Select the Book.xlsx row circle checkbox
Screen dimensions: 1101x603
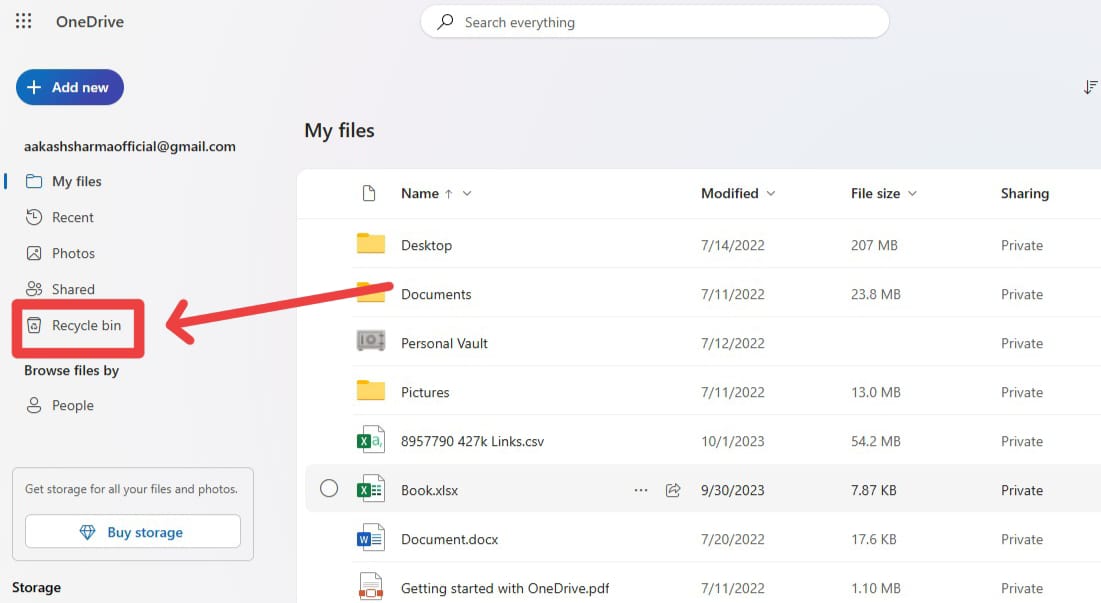coord(329,489)
